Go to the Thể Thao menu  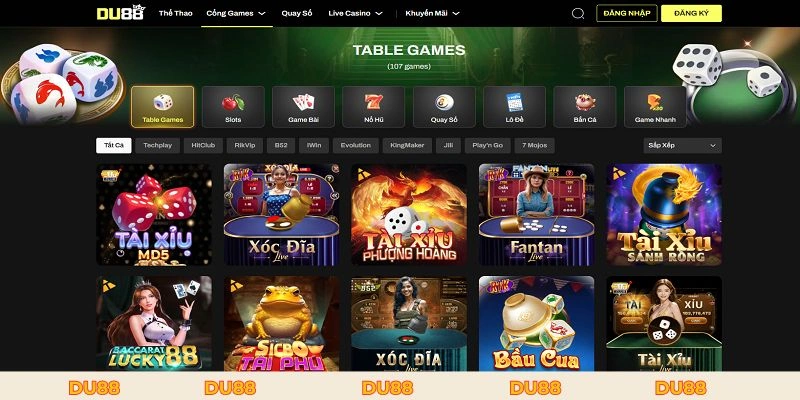point(176,13)
